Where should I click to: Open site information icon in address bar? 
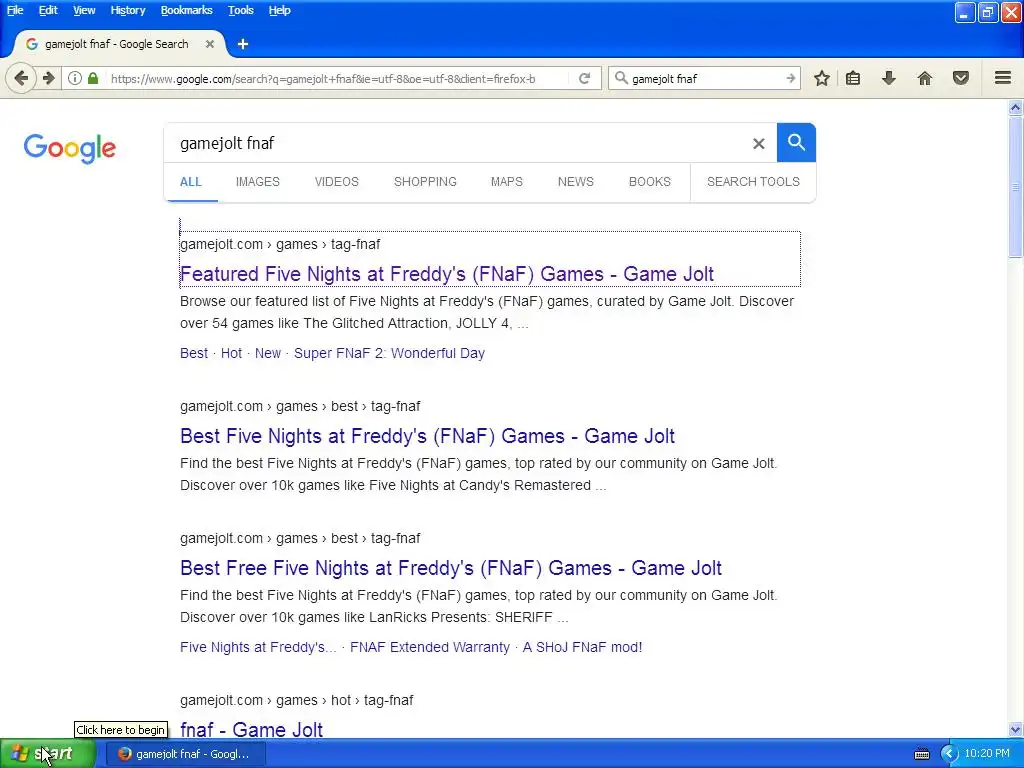point(74,78)
